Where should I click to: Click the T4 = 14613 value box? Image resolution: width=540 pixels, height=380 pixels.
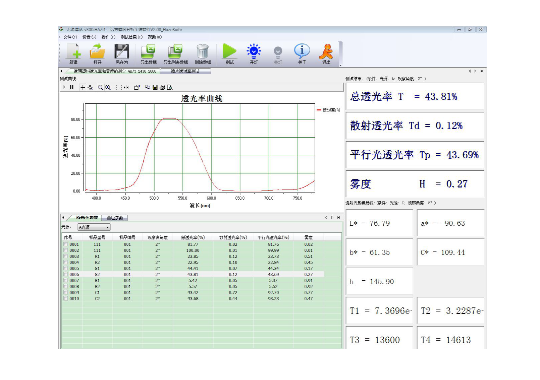click(450, 339)
